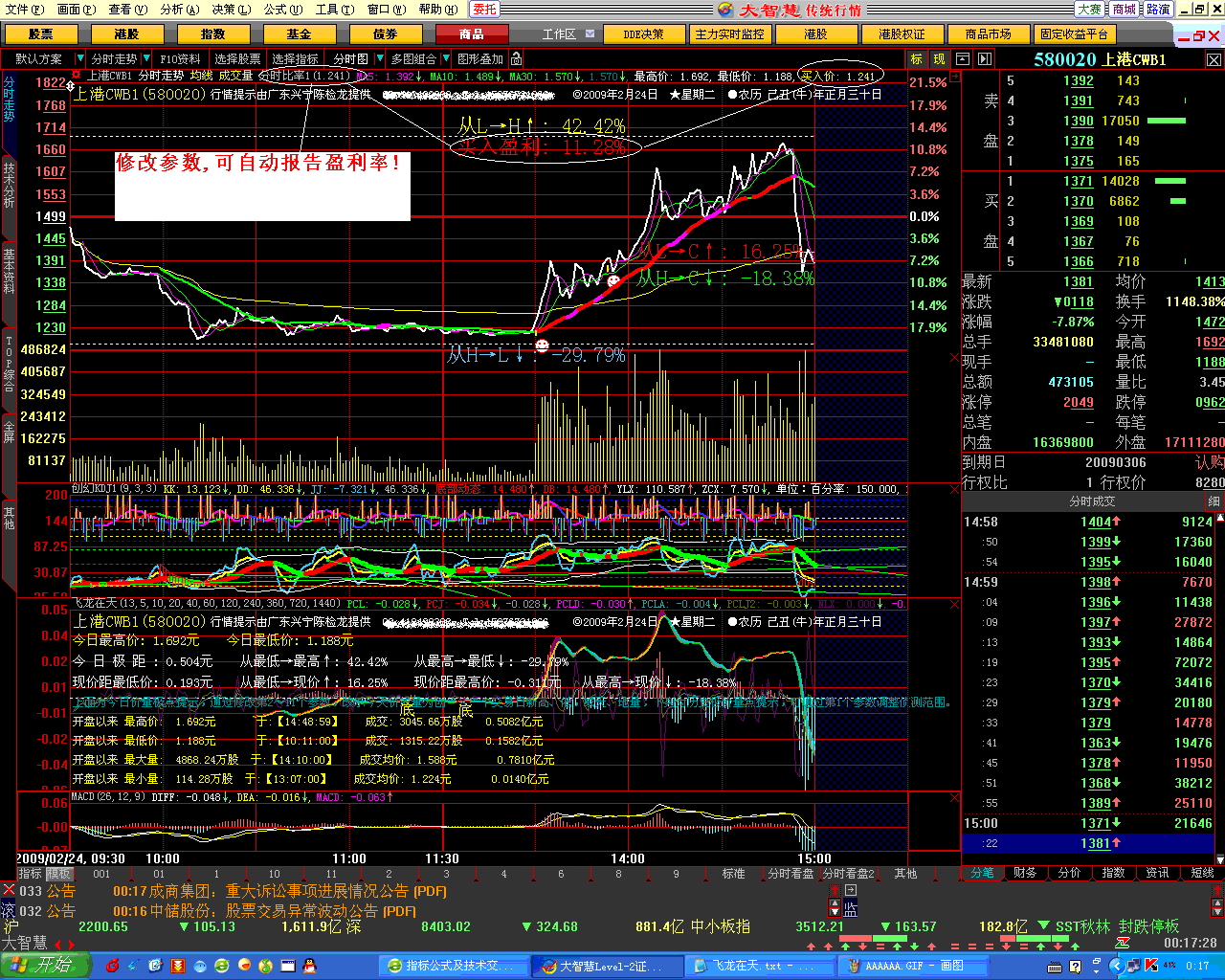
Task: Click the DDE决策 button
Action: (x=644, y=34)
